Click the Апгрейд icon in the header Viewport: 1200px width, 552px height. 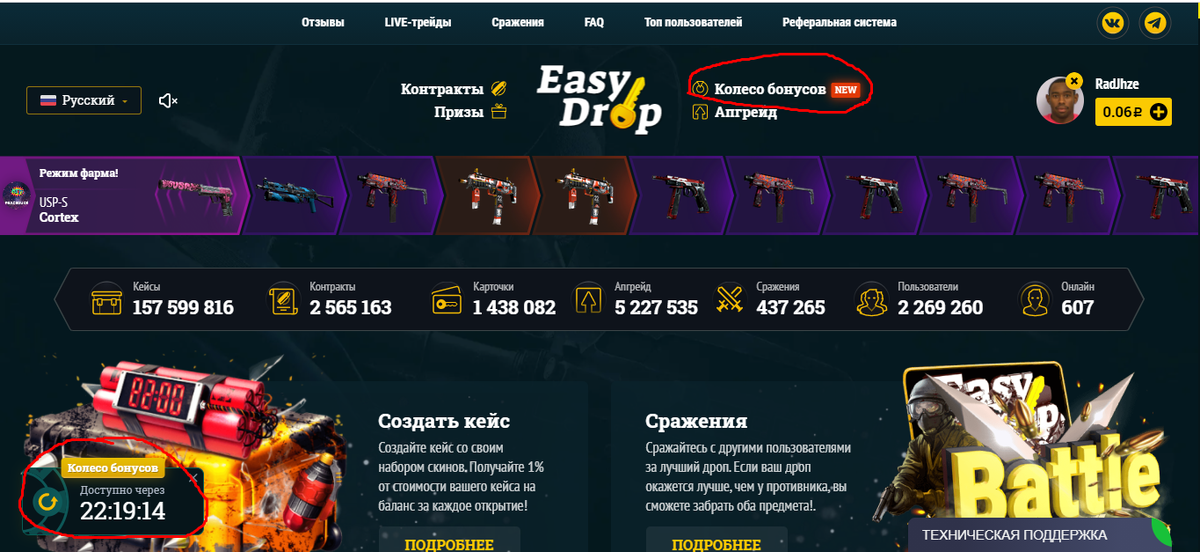tap(700, 112)
